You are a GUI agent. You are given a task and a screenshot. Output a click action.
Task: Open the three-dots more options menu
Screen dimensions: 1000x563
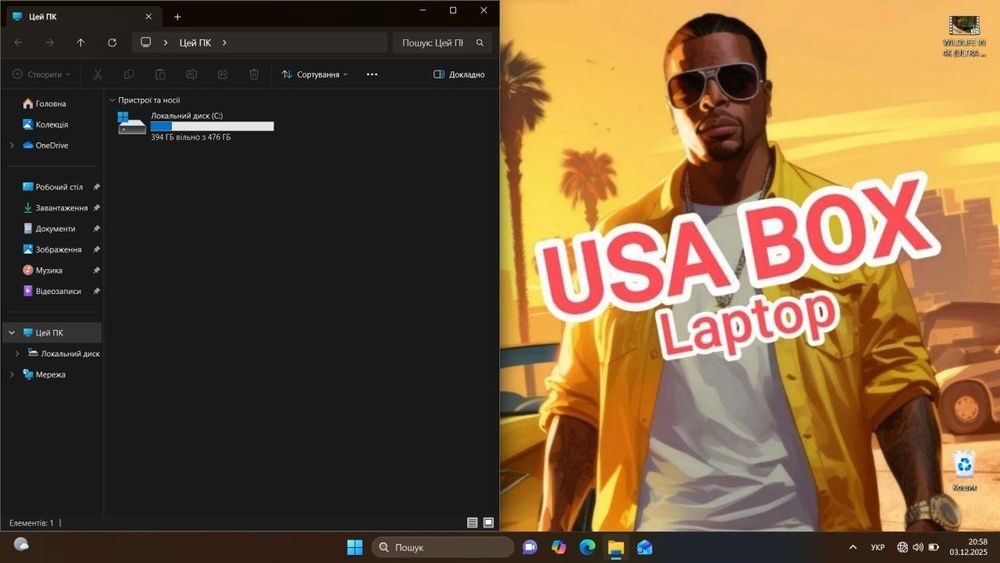372,75
